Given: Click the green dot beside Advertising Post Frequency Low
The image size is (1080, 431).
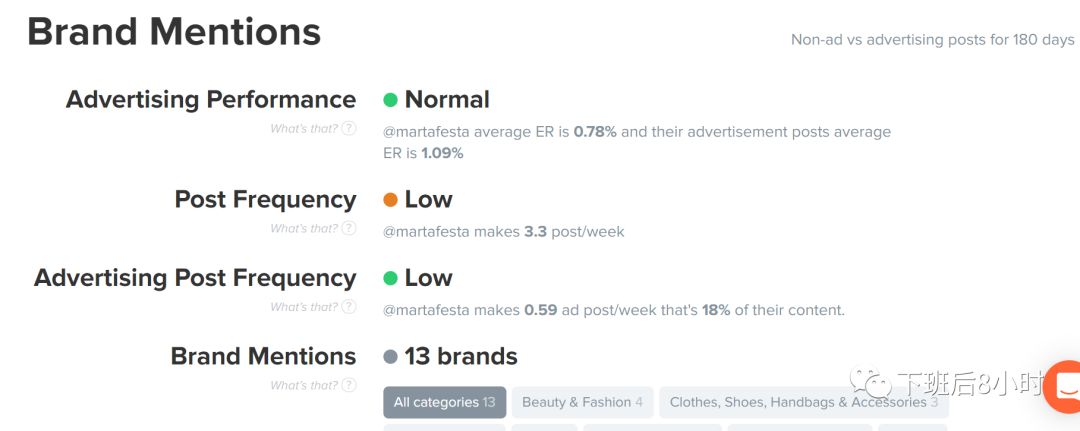Looking at the screenshot, I should [x=391, y=278].
